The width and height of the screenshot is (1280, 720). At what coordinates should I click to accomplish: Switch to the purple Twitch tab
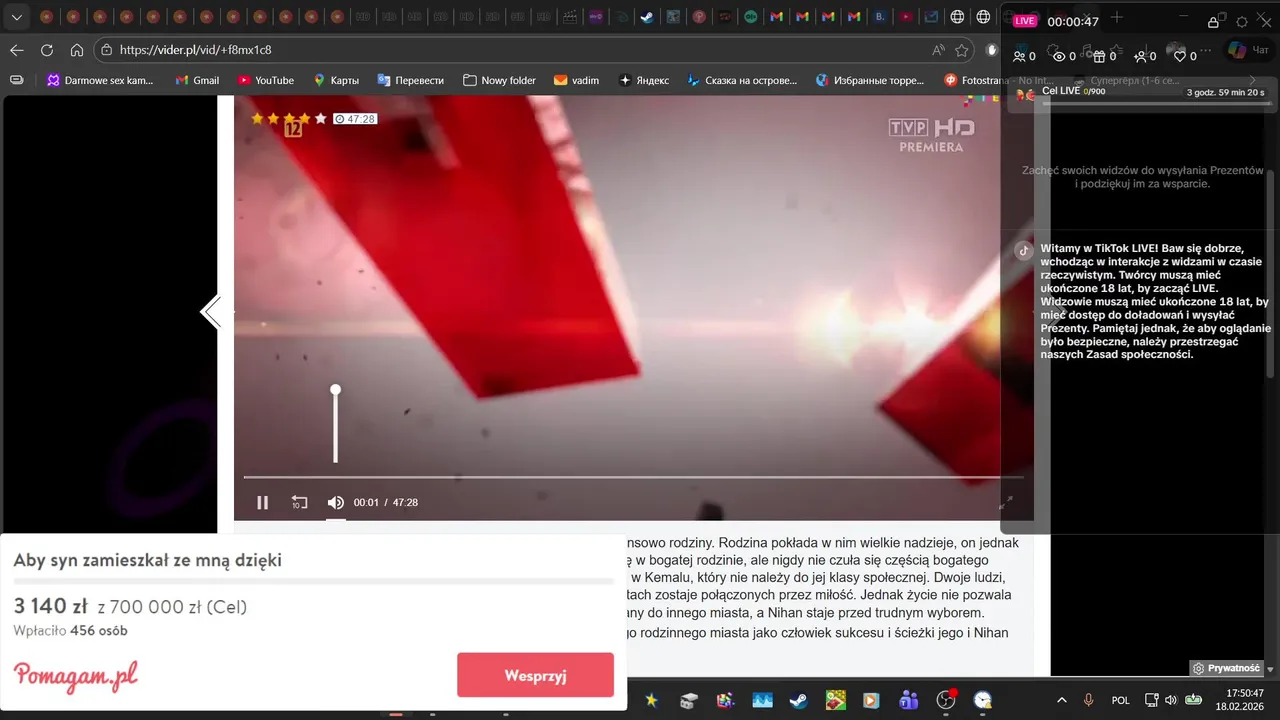click(596, 17)
